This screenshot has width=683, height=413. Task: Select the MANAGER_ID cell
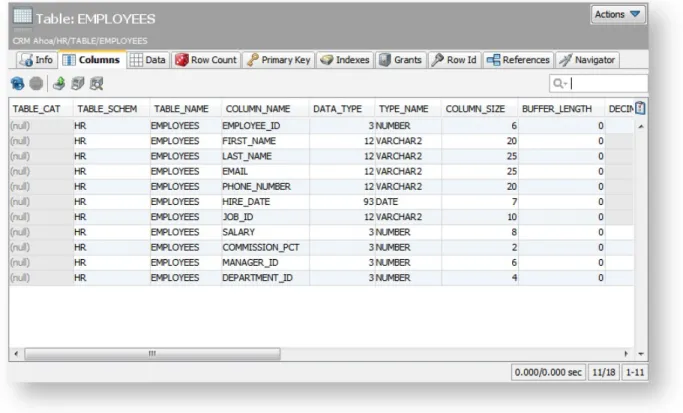(x=265, y=263)
